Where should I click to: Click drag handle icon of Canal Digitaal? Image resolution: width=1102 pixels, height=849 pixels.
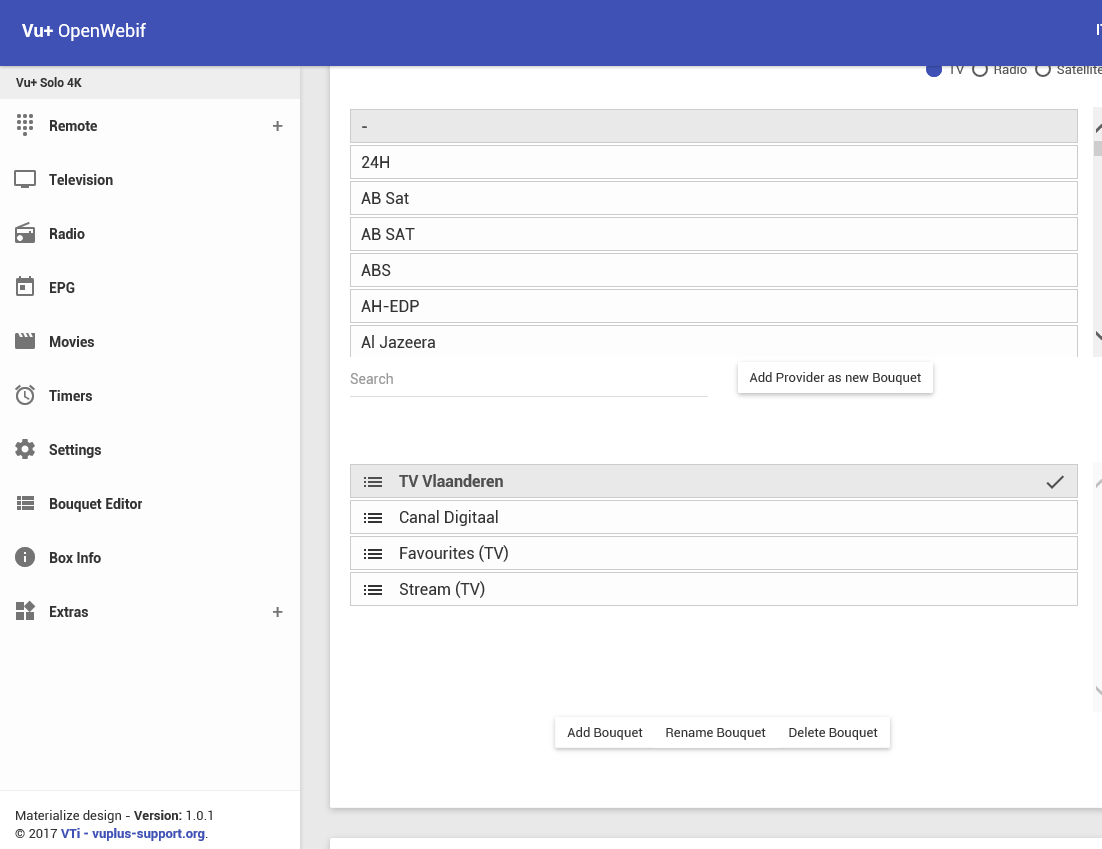373,518
